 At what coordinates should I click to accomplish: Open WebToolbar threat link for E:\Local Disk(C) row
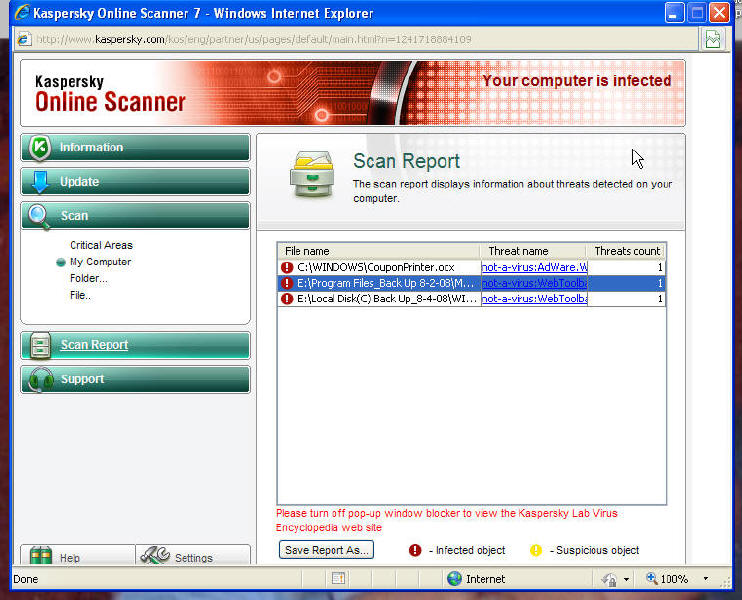pyautogui.click(x=534, y=299)
